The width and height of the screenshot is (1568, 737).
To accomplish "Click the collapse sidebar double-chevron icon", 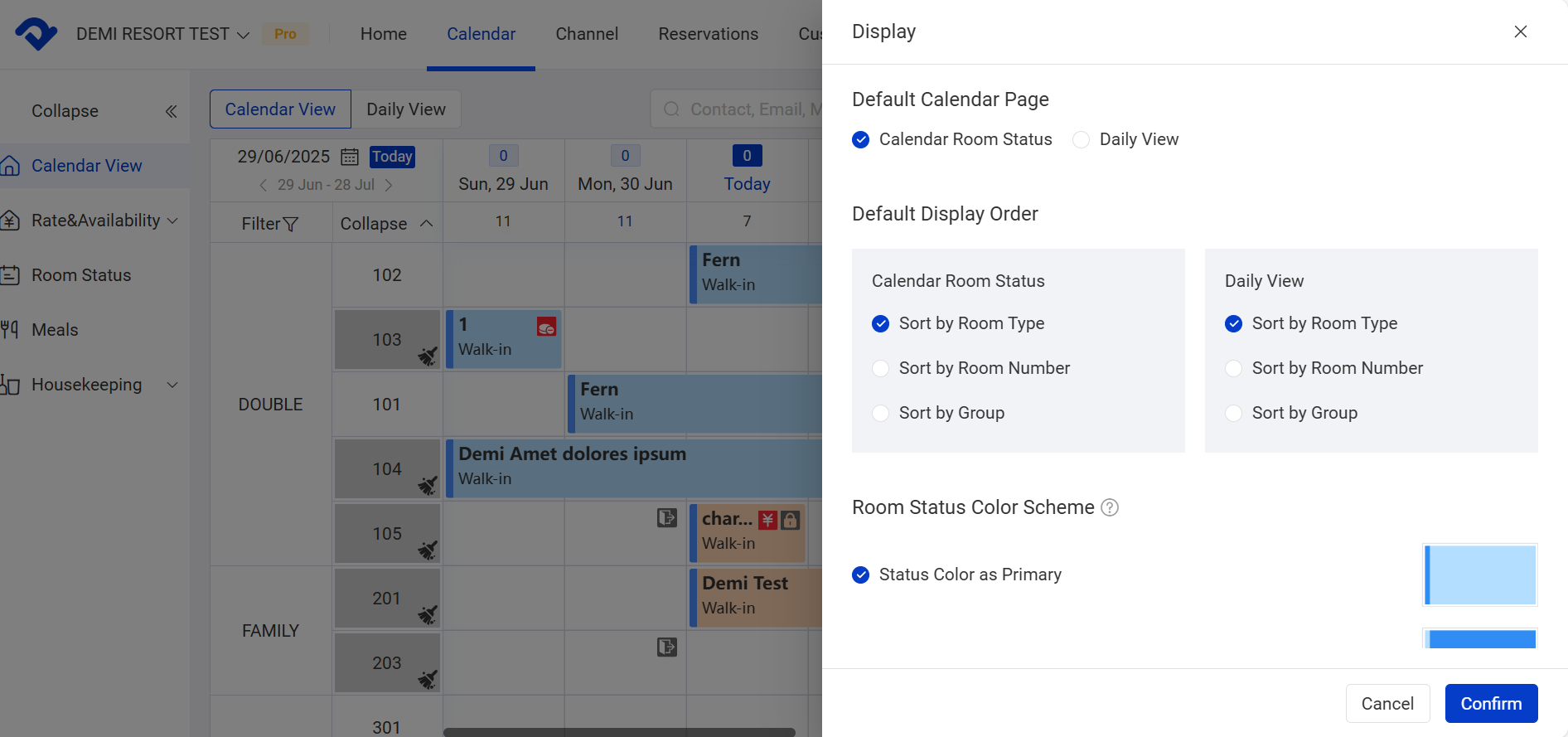I will pyautogui.click(x=171, y=111).
